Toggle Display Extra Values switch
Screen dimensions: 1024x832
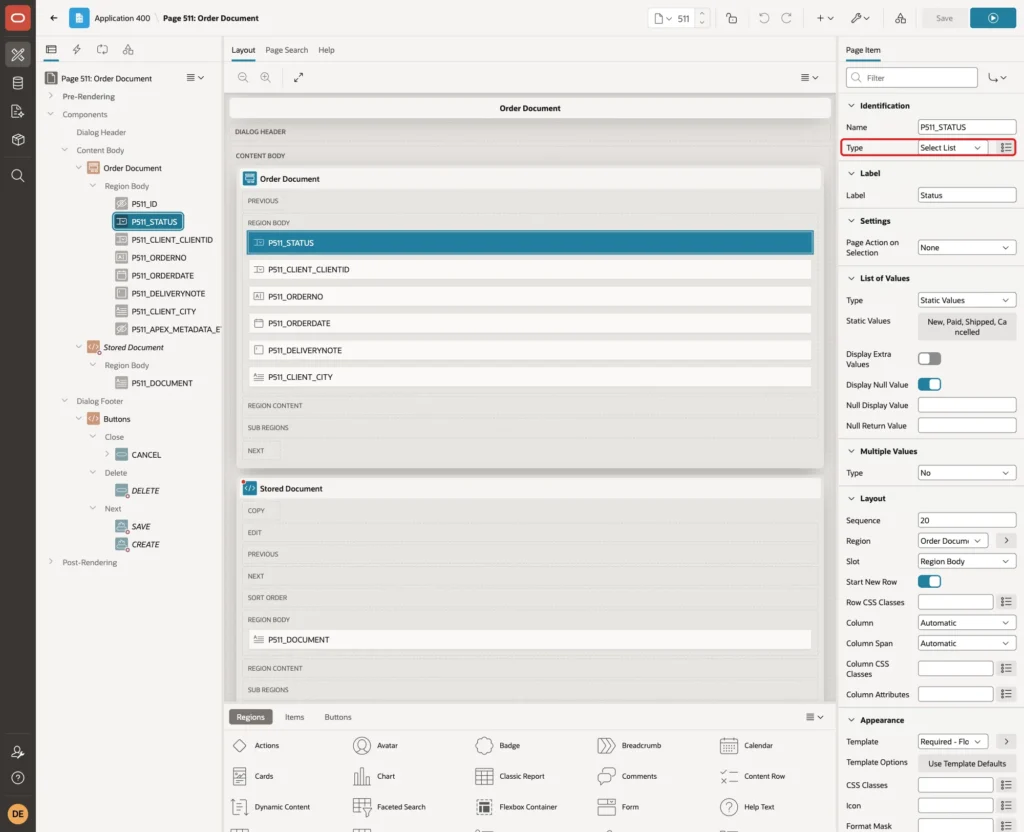pos(929,359)
